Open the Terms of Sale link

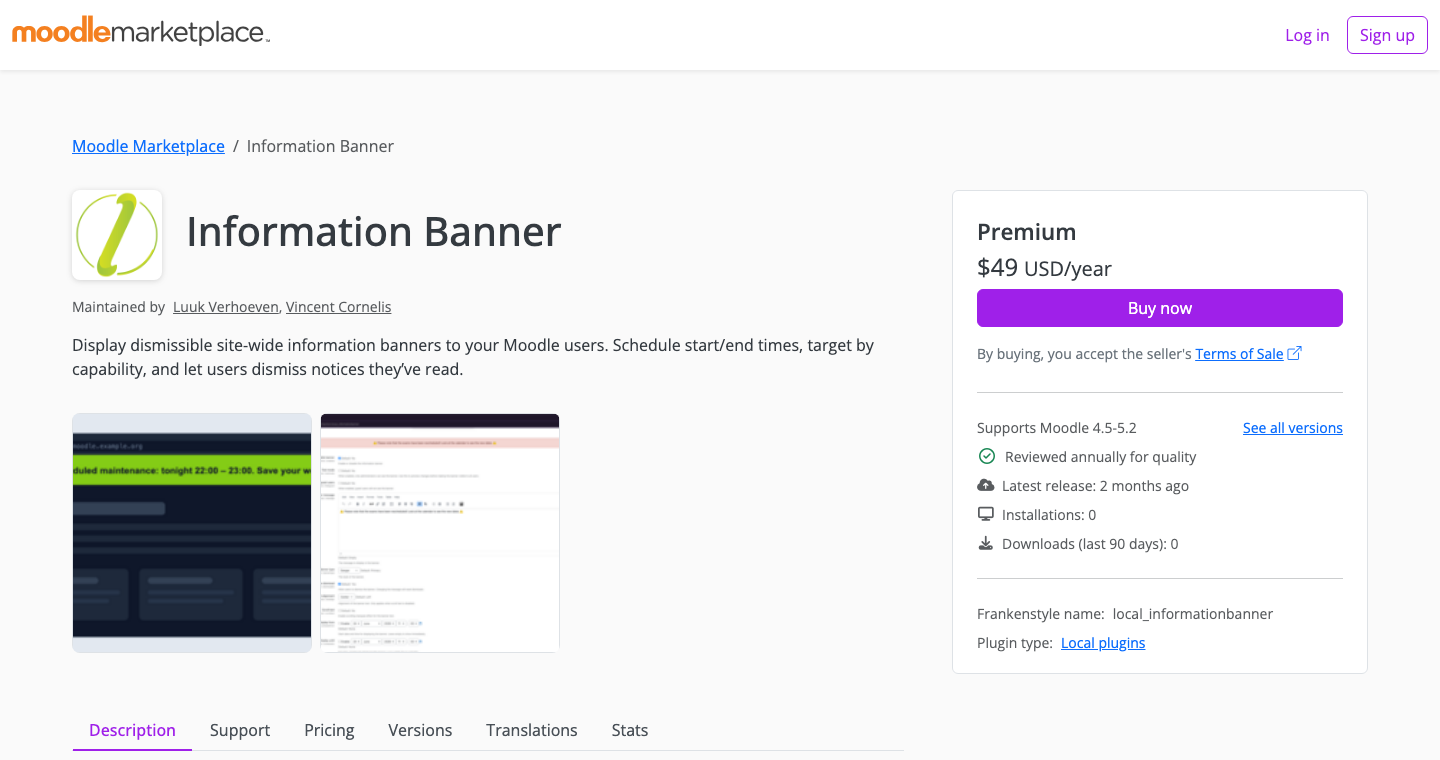[1239, 353]
